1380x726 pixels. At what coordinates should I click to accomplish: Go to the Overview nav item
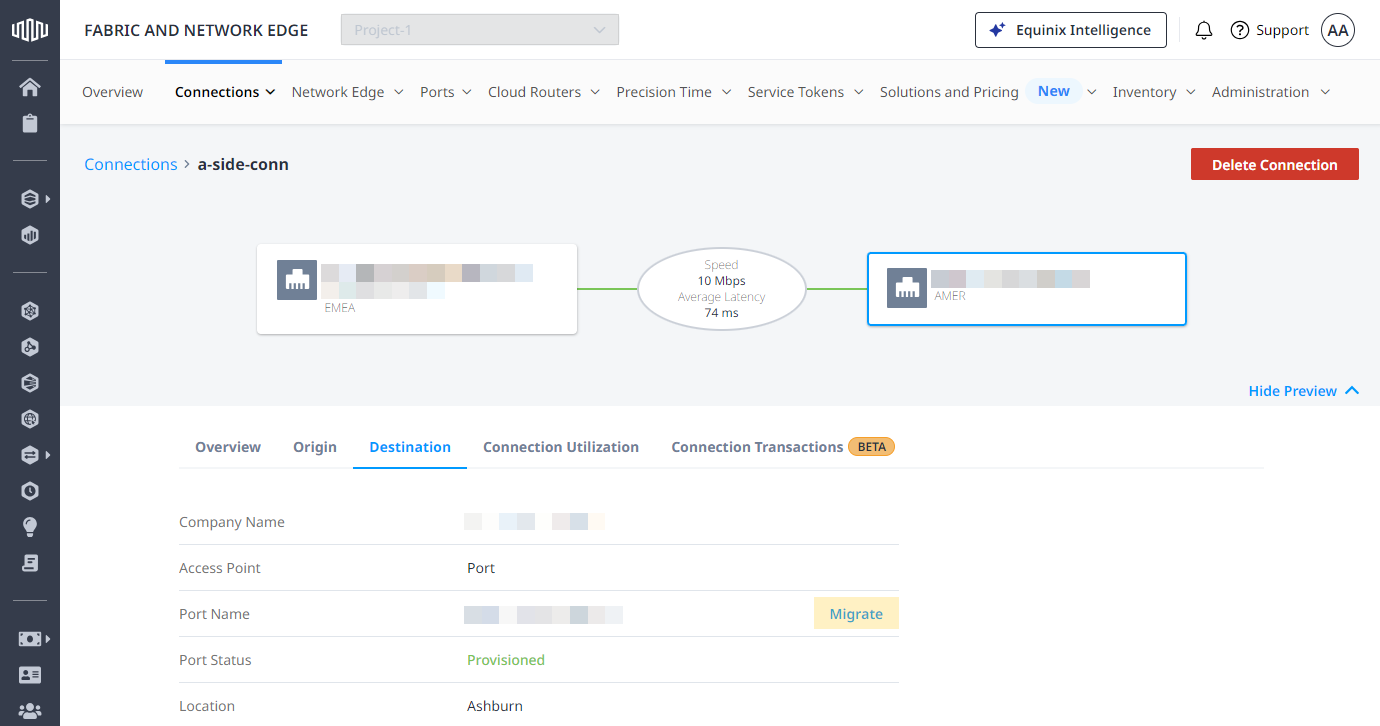pos(112,92)
